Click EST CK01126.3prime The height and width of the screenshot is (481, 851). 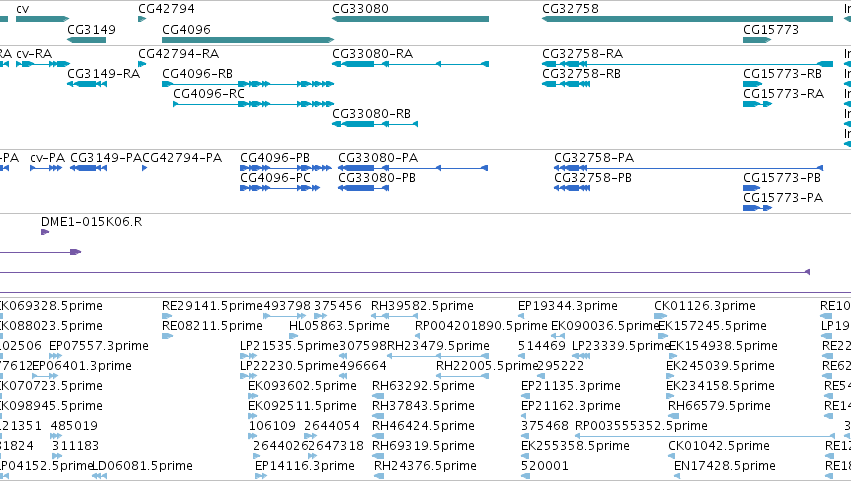[661, 316]
